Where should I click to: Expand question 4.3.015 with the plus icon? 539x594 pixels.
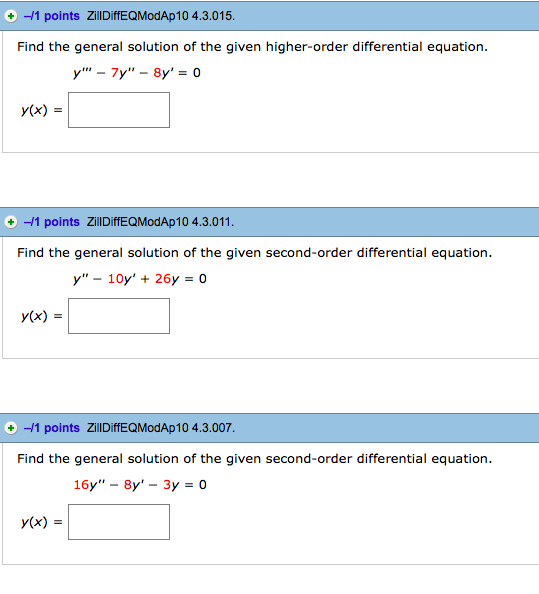point(11,16)
